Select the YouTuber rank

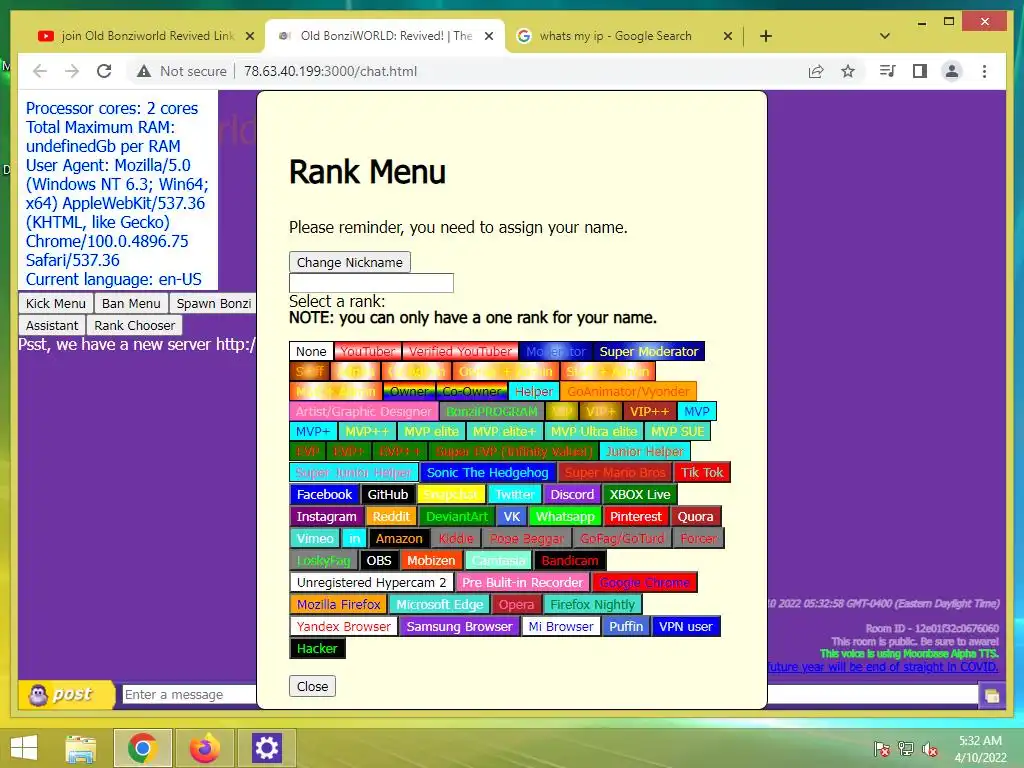(368, 351)
